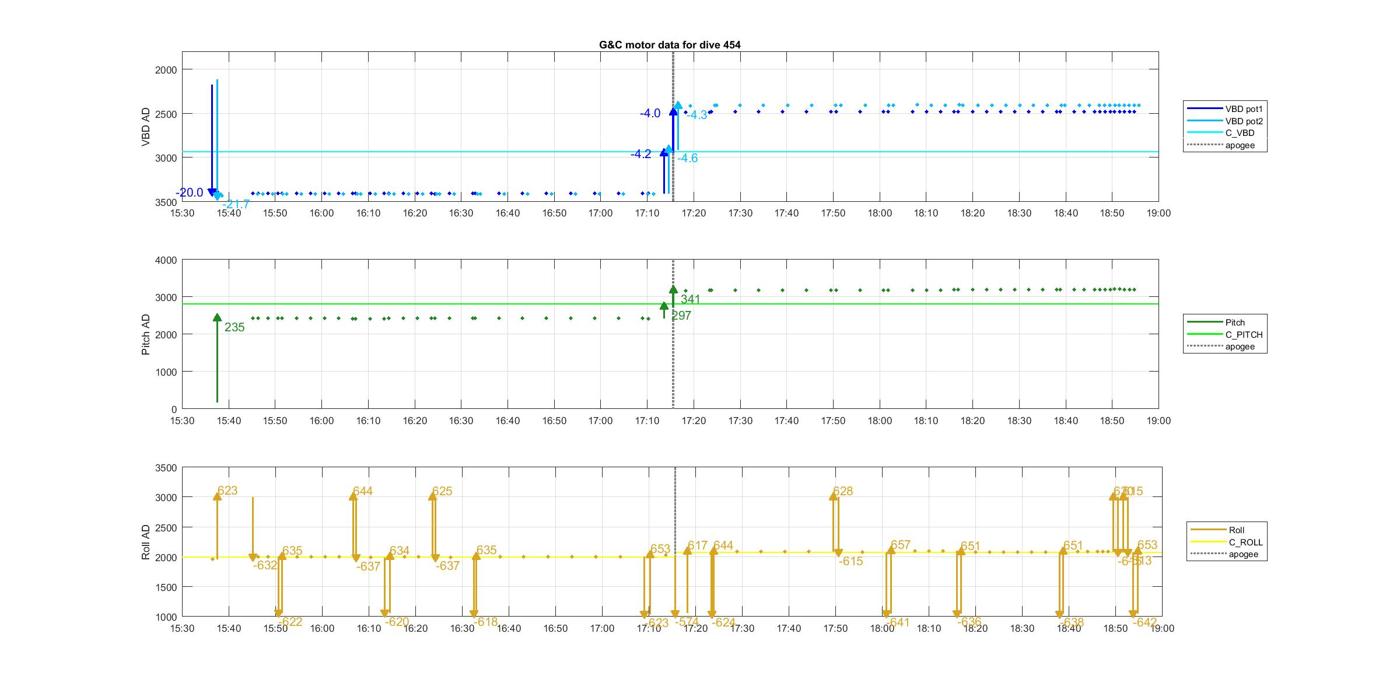The width and height of the screenshot is (1400, 693).
Task: Click the '-4.0' VBD data label
Action: tap(650, 113)
